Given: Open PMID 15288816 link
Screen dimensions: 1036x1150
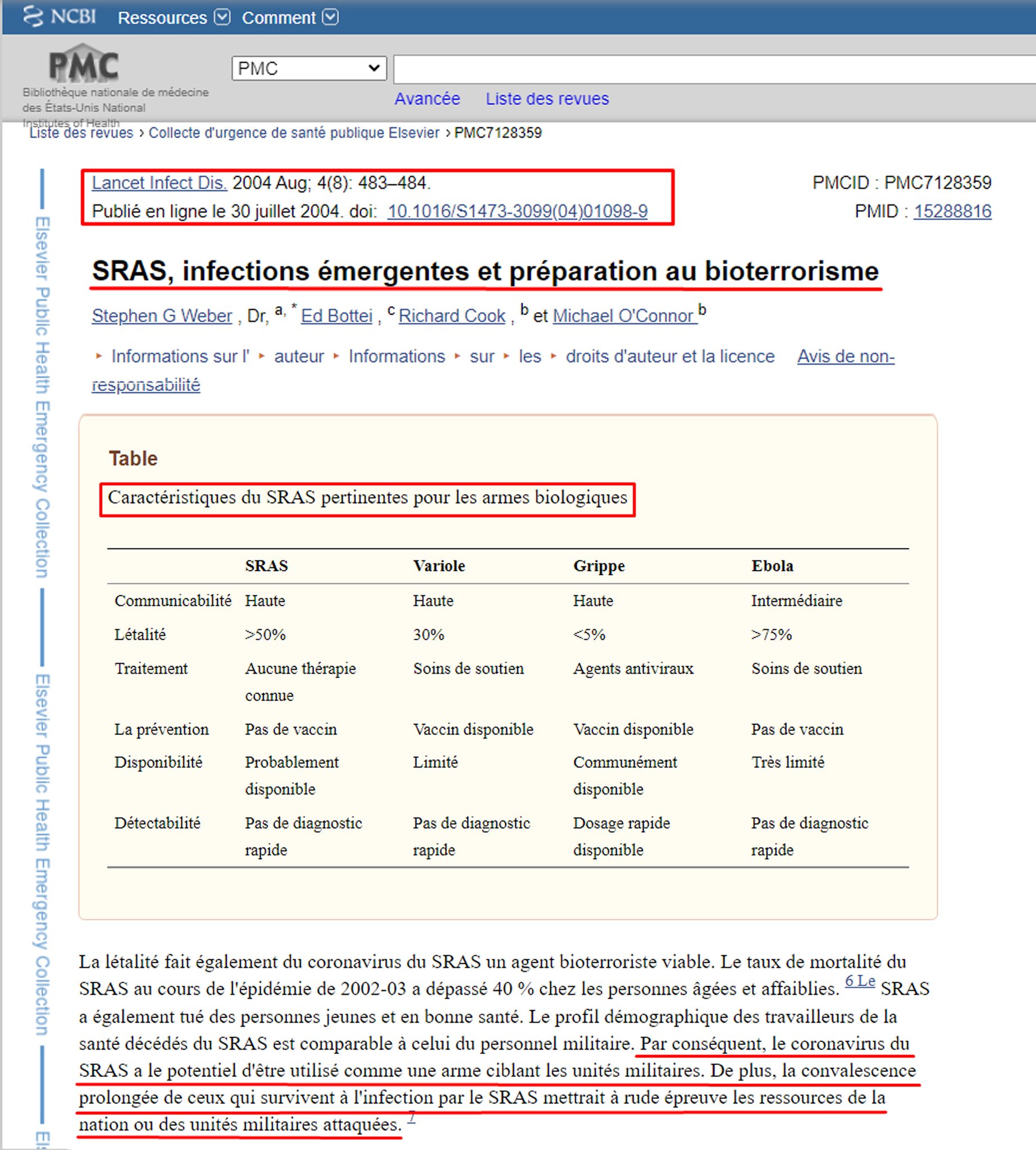Looking at the screenshot, I should click(x=952, y=211).
